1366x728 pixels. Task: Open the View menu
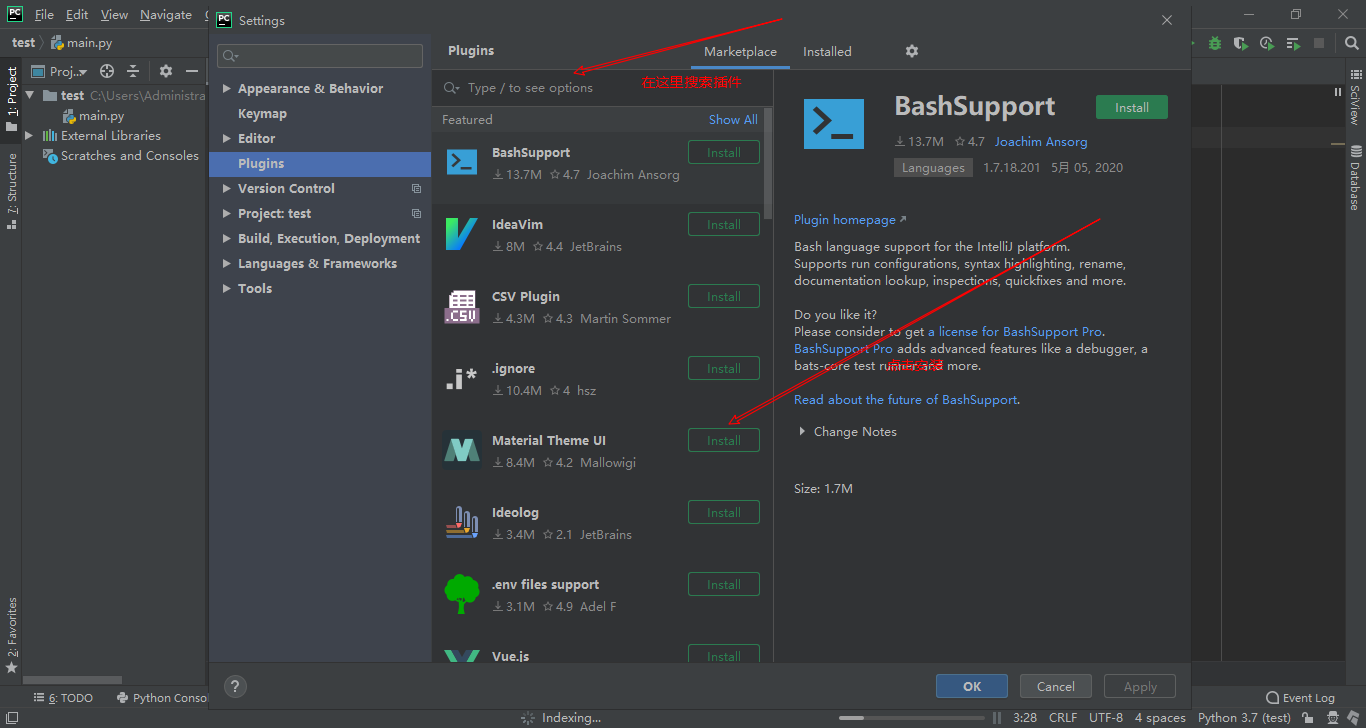coord(115,15)
